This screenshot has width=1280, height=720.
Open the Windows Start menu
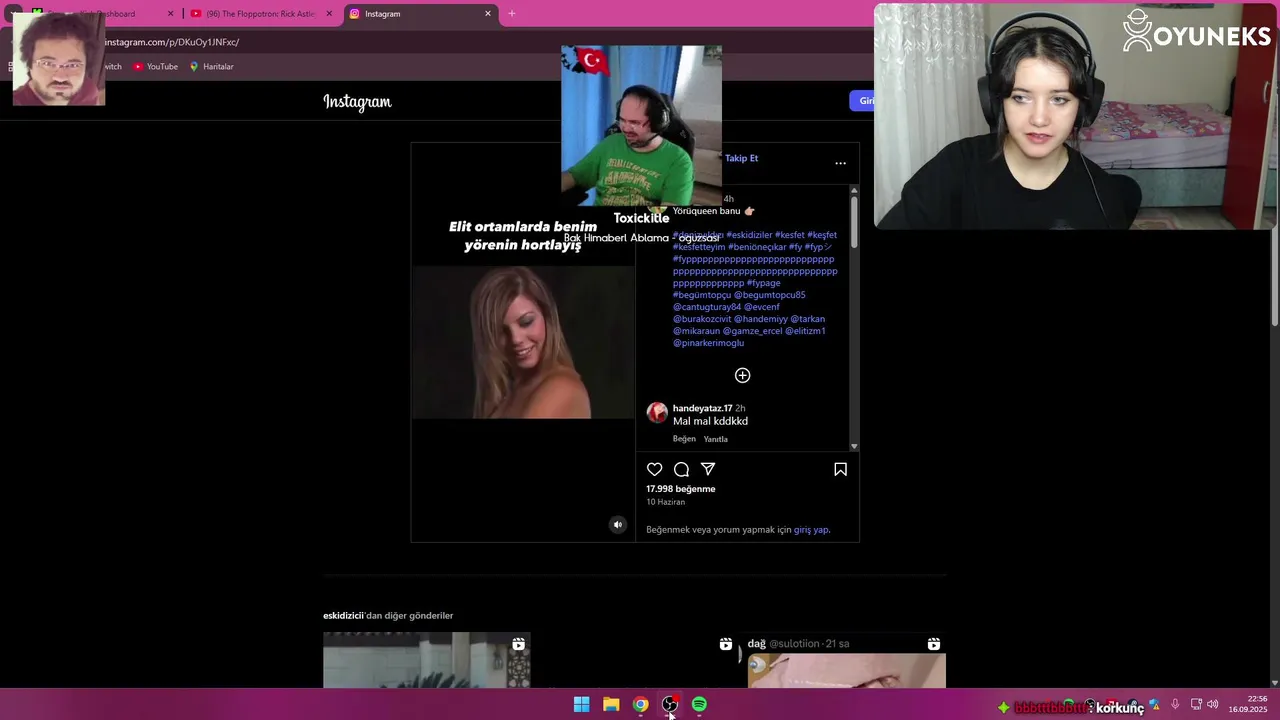click(581, 705)
